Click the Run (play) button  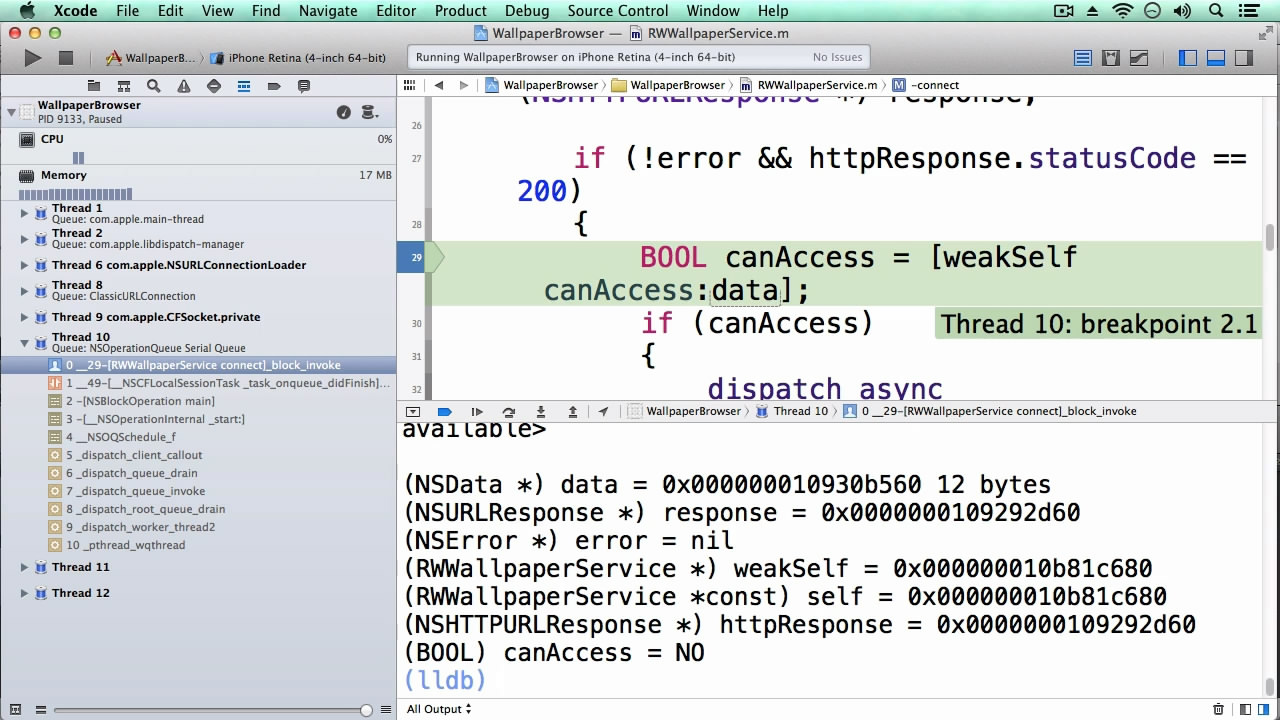coord(33,58)
